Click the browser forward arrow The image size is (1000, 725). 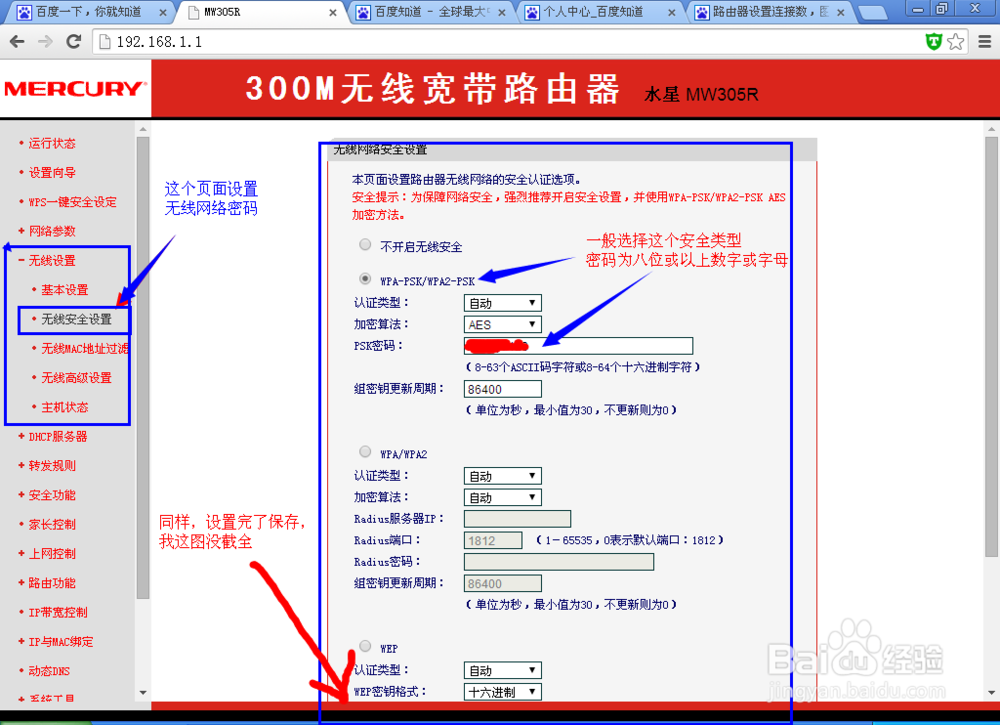point(45,41)
